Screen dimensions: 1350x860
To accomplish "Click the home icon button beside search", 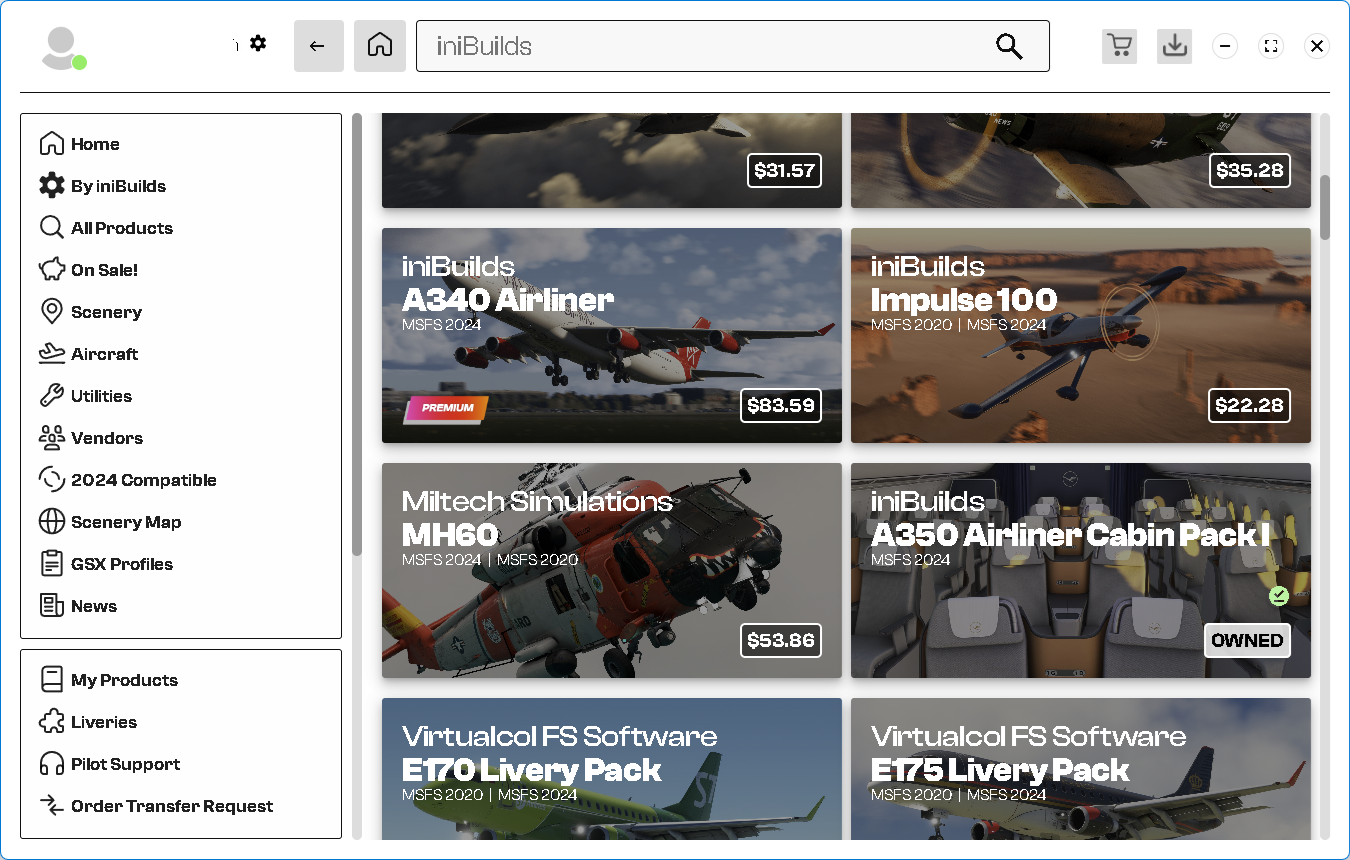I will pyautogui.click(x=380, y=46).
